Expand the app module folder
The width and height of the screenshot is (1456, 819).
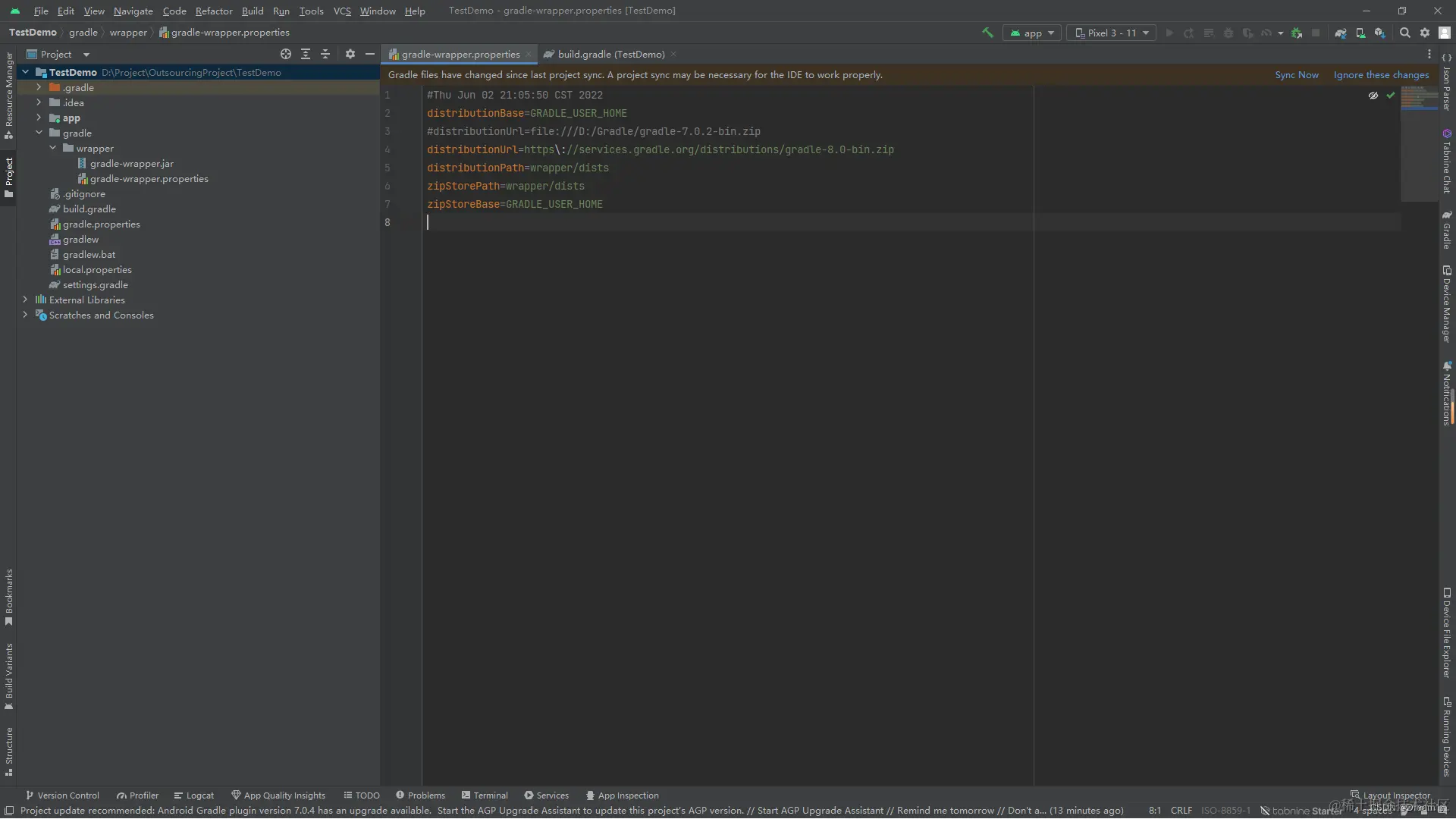point(39,118)
